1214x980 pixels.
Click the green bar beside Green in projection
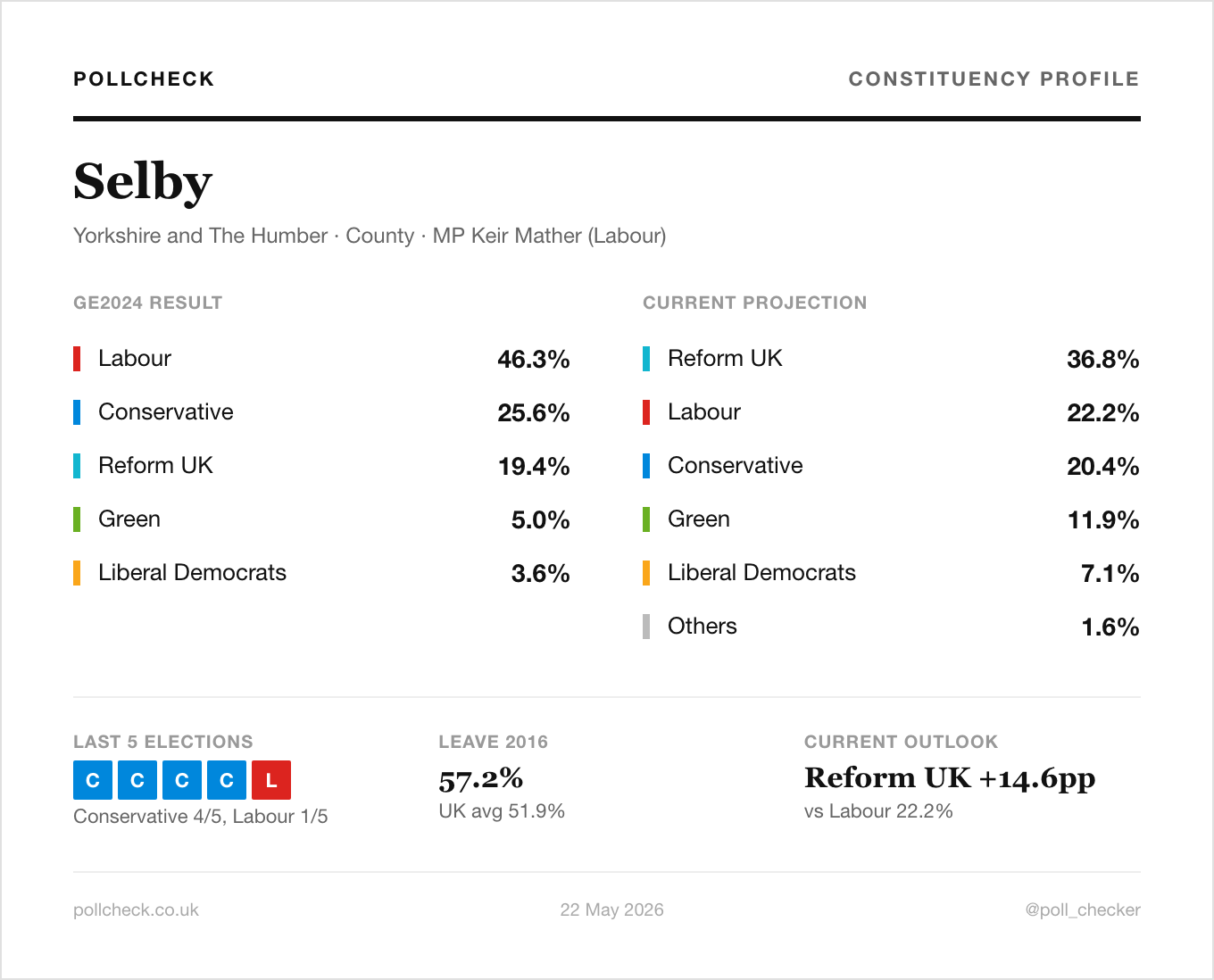pos(646,519)
